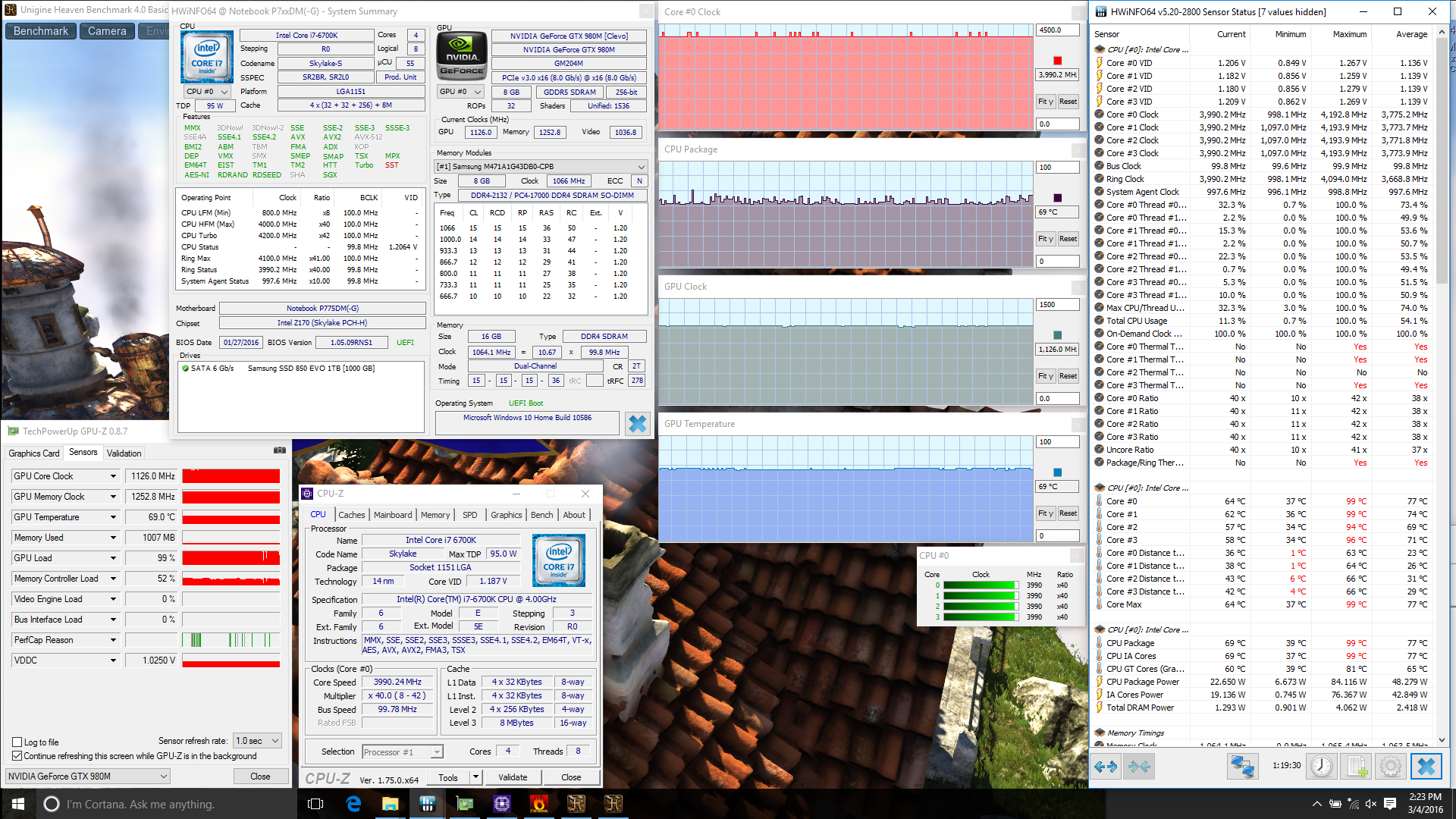Click the Intel Core i7 logo in System Summary
1456x819 pixels.
pyautogui.click(x=207, y=58)
